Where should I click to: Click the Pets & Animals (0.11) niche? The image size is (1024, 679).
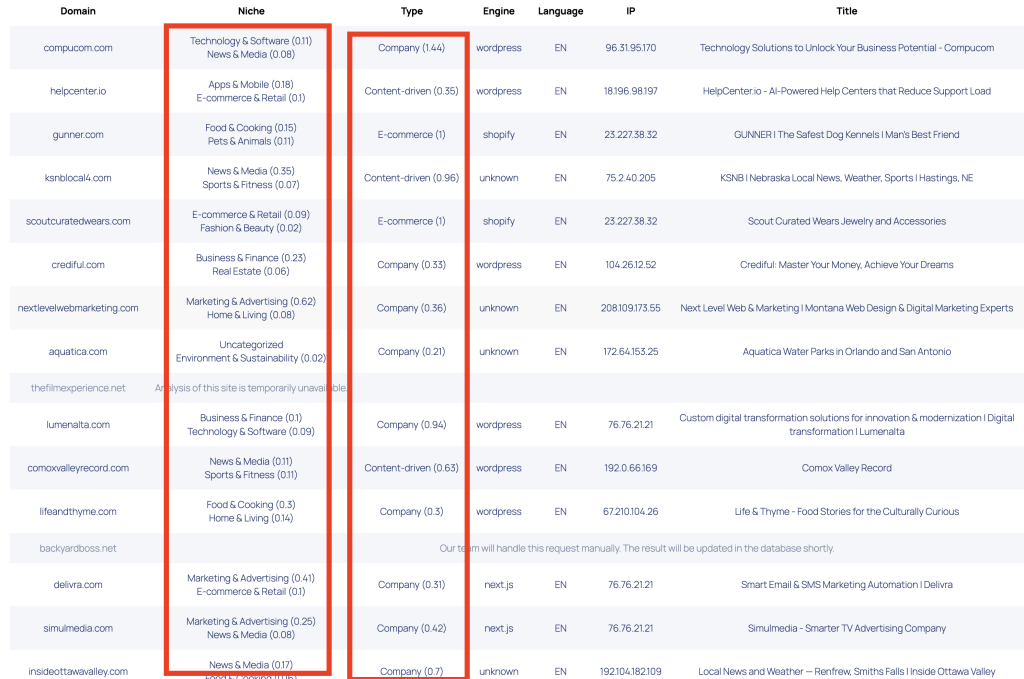[x=251, y=141]
